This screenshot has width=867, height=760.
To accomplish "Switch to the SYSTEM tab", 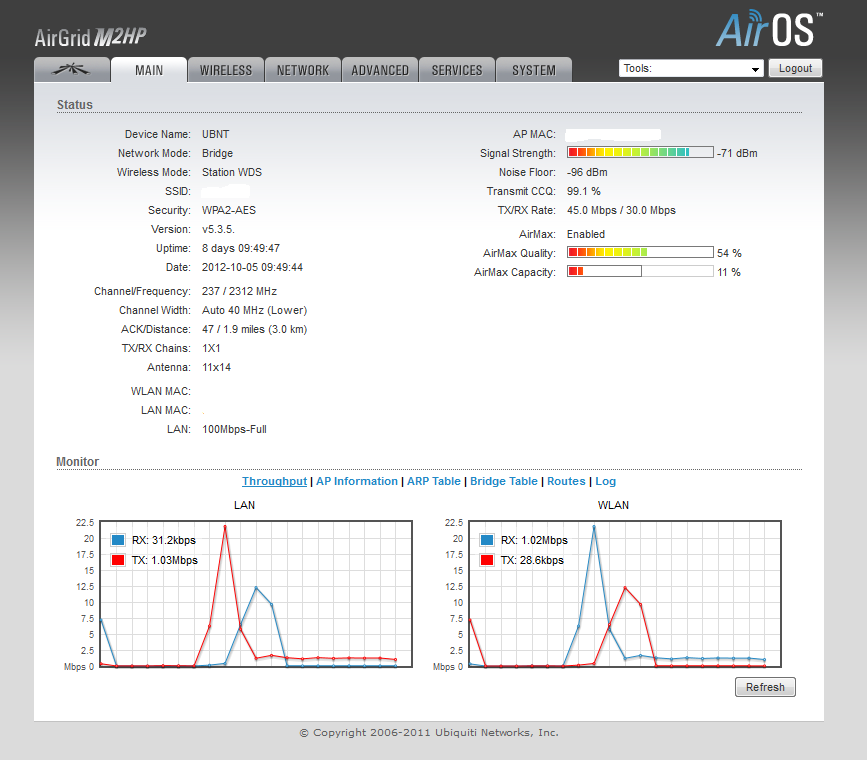I will 534,70.
